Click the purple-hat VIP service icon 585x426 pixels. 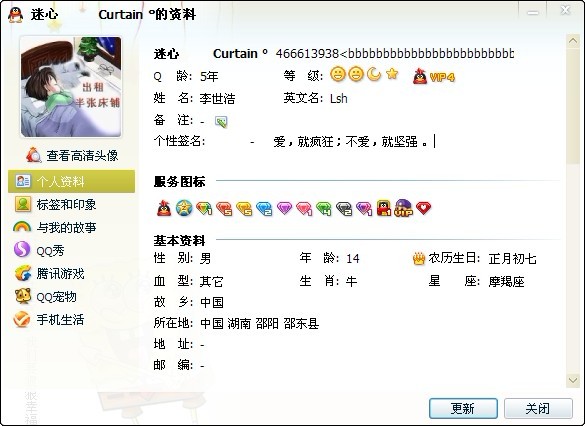404,208
